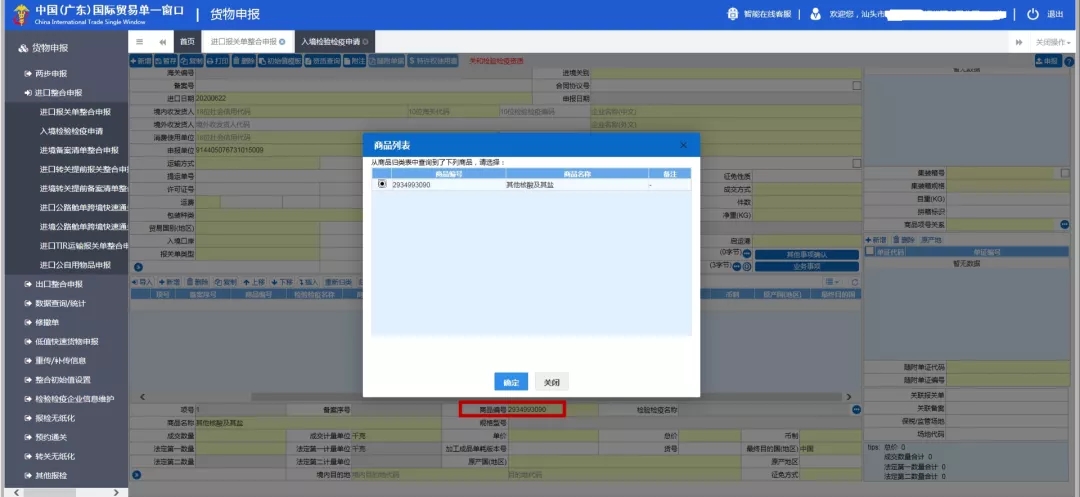Open 智能在线客服 customer service
The height and width of the screenshot is (497, 1080).
[x=760, y=14]
